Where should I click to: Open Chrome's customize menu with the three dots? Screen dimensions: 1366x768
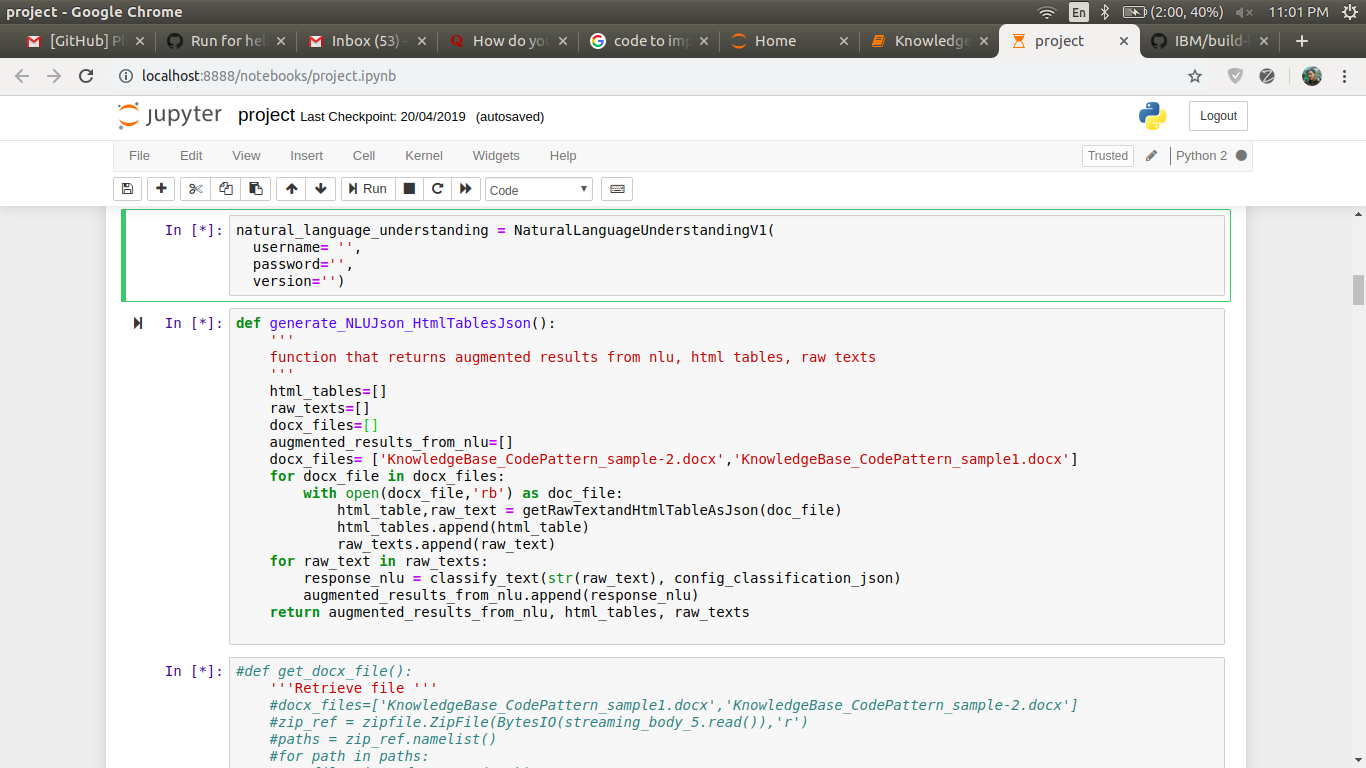tap(1345, 76)
